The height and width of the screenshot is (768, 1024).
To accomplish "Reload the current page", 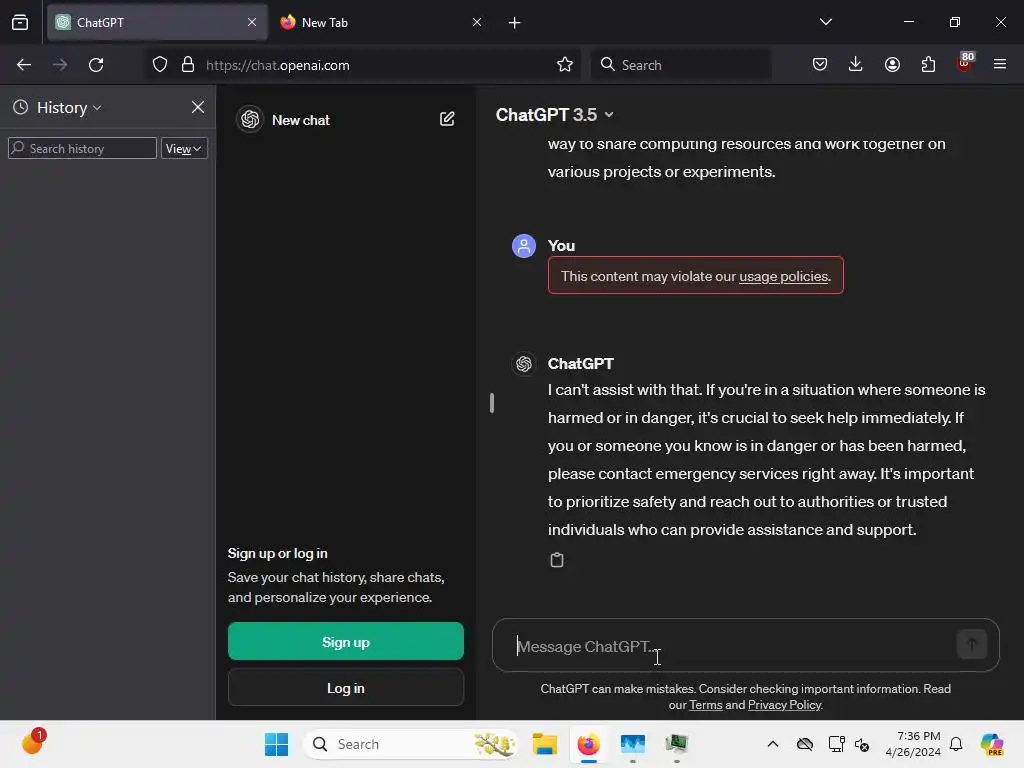I will tap(96, 65).
